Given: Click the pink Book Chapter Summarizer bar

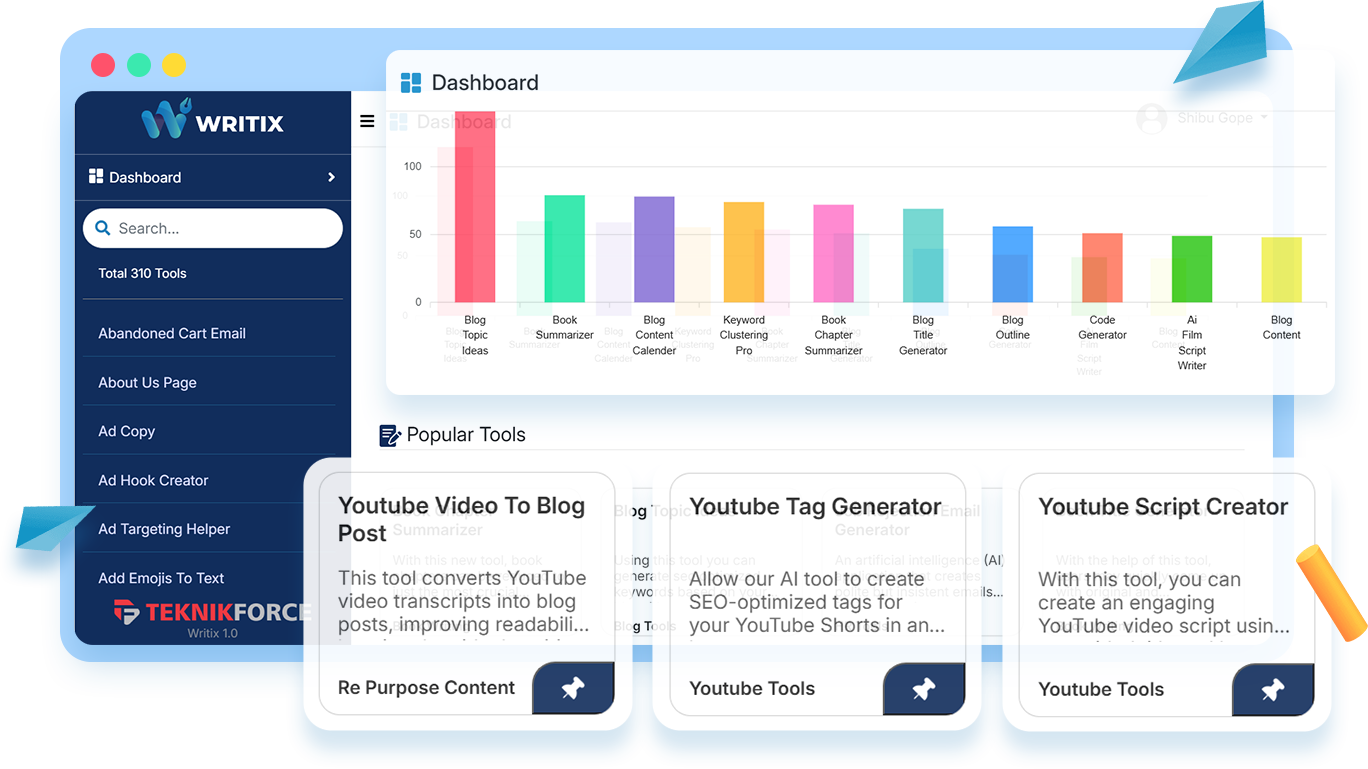Looking at the screenshot, I should click(833, 253).
